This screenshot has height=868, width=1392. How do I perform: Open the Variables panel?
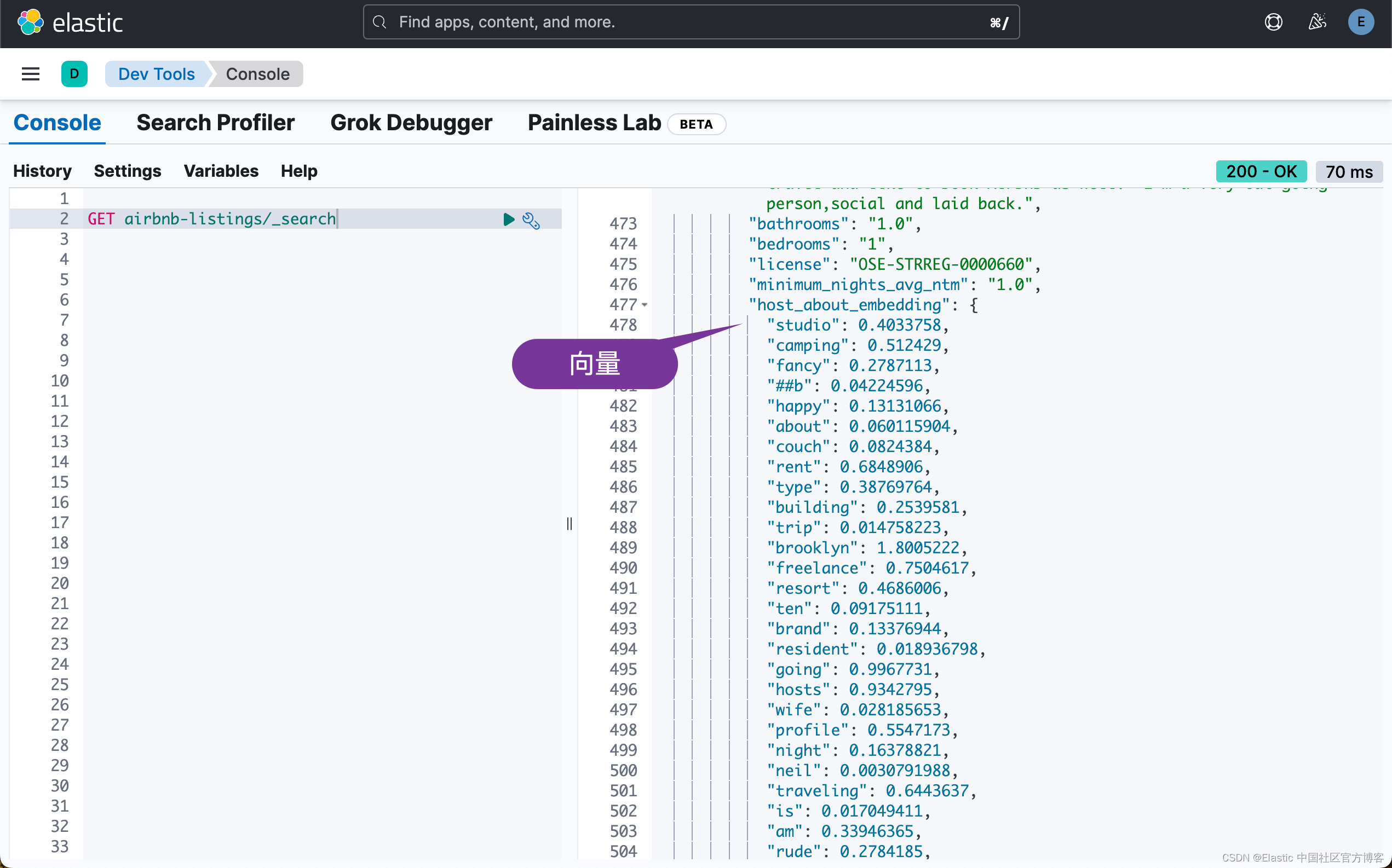point(221,171)
